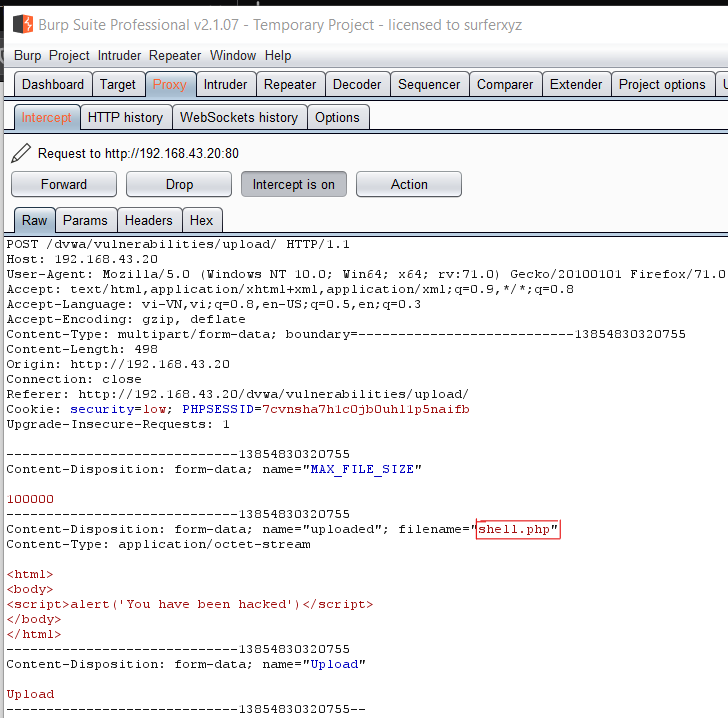Click the Referer header line
Screen dimensions: 728x718
click(x=238, y=394)
